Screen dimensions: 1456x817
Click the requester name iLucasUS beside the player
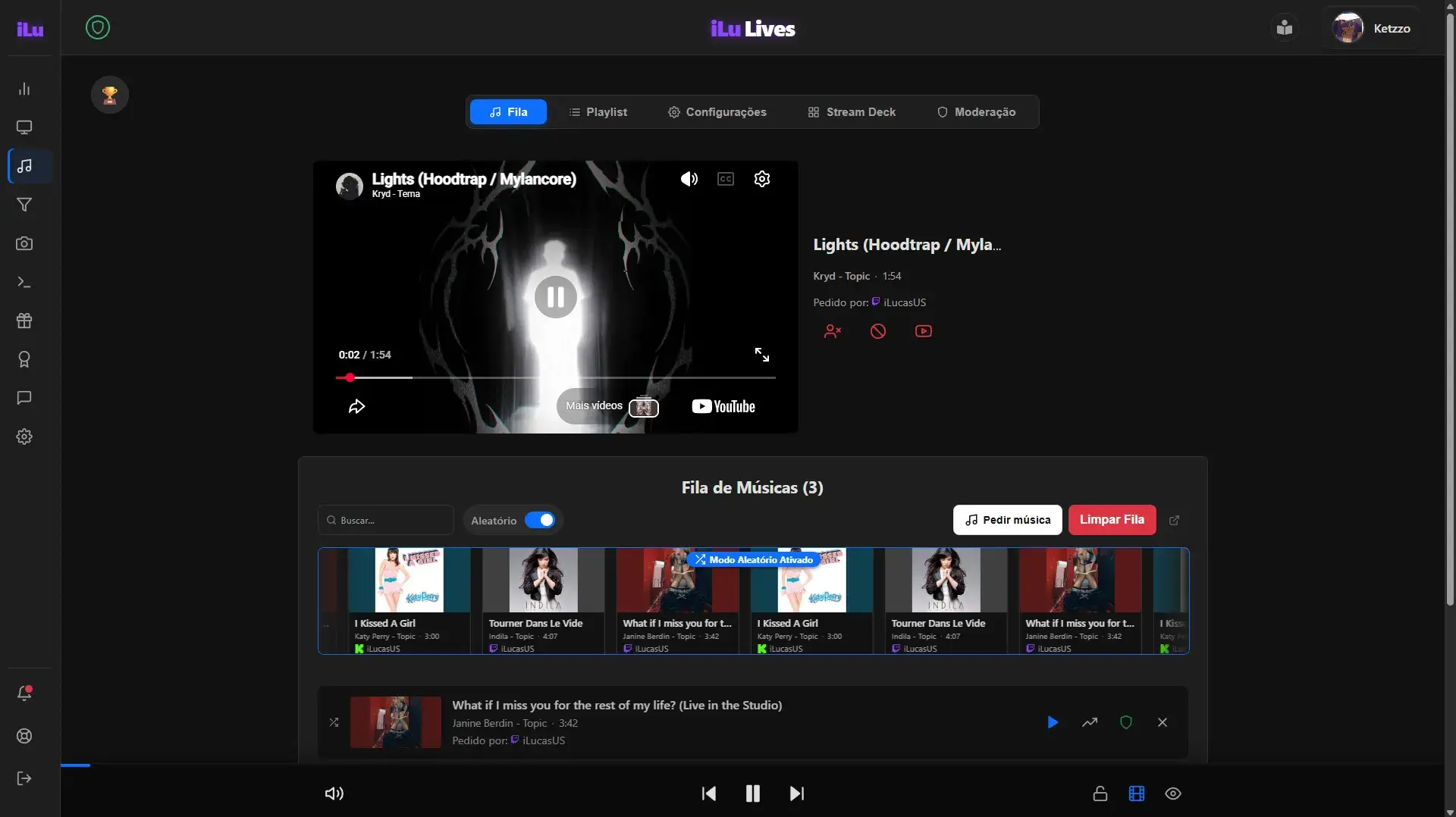tap(905, 302)
